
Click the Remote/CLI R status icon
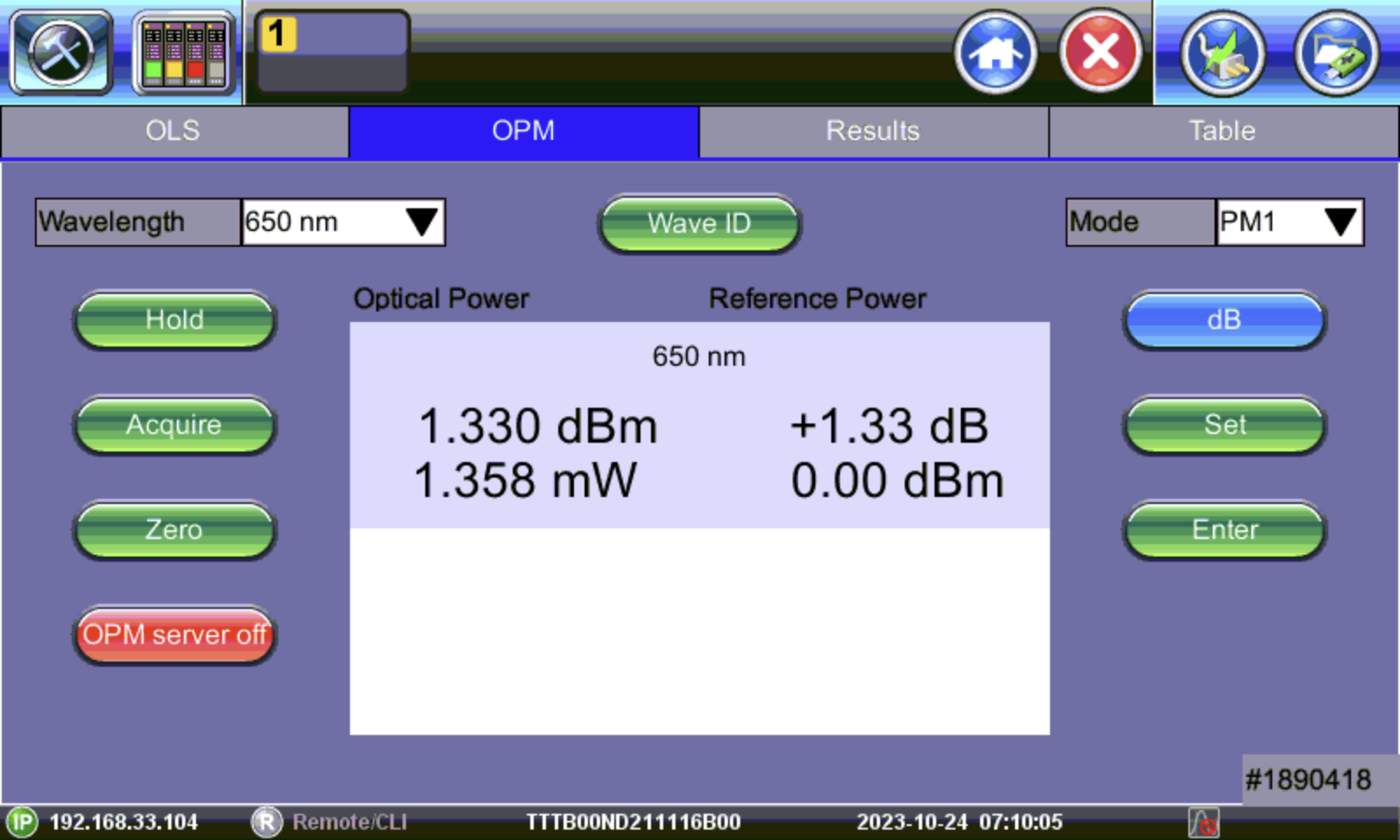(266, 822)
